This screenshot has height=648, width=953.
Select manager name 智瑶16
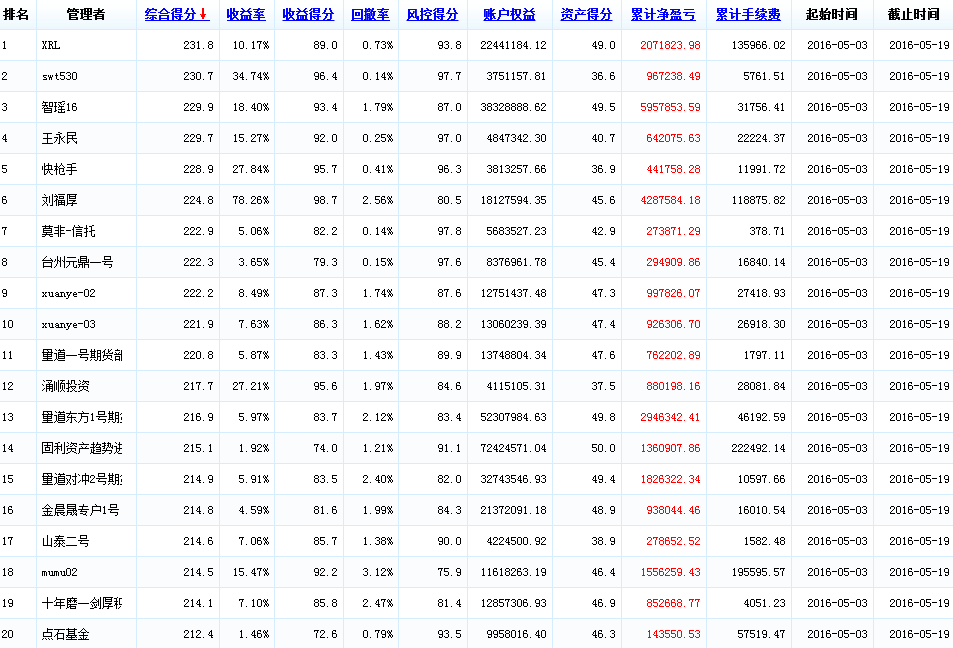(60, 108)
